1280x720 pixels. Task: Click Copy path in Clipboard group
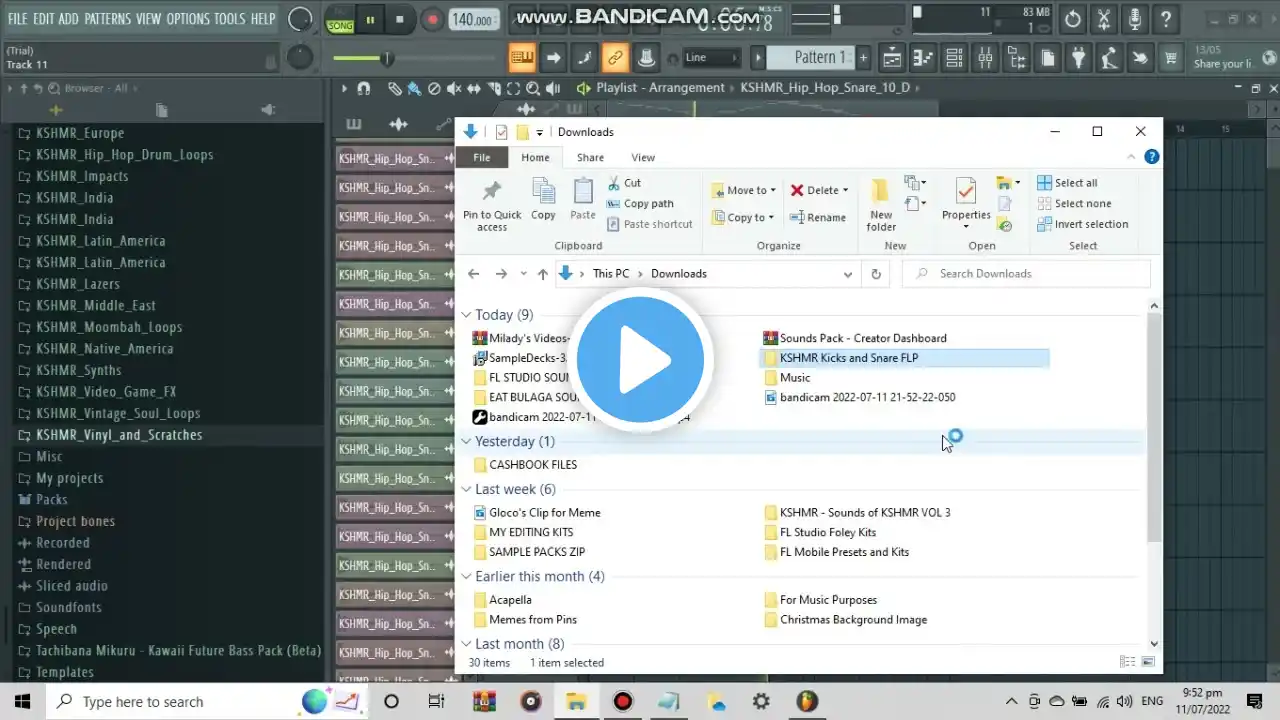tap(640, 204)
